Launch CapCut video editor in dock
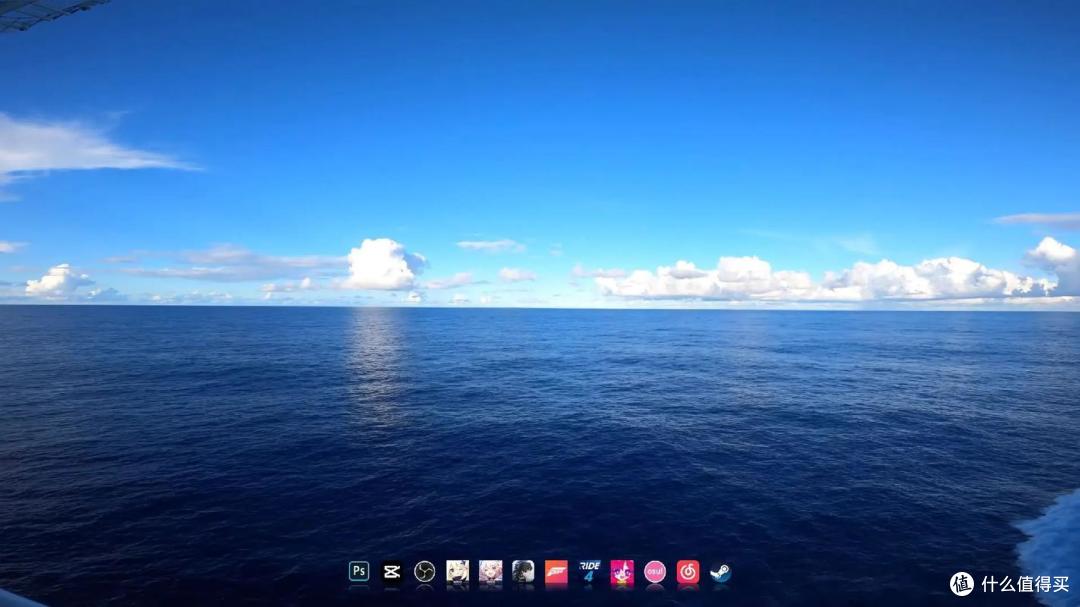 coord(392,571)
